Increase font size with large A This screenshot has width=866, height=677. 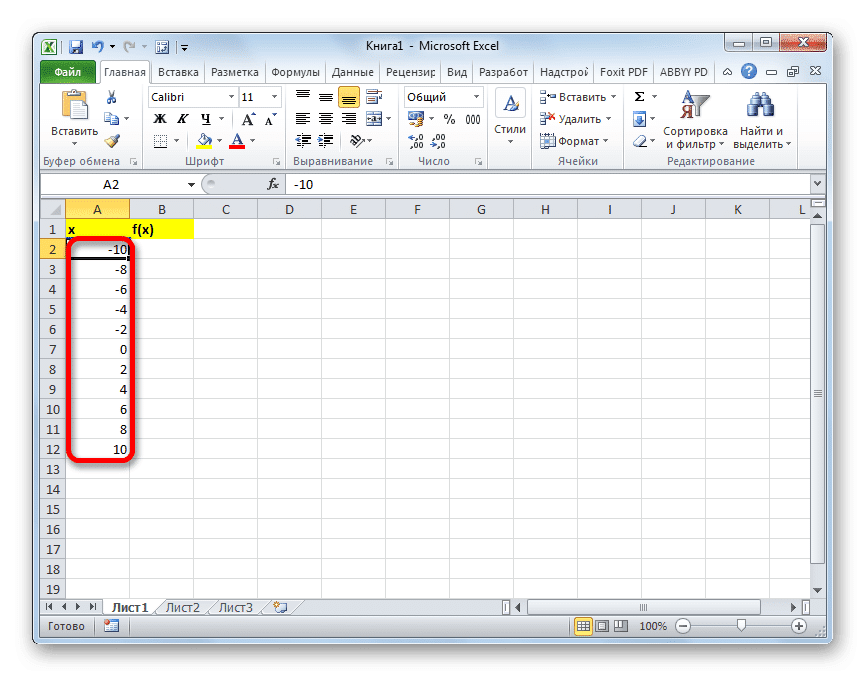[249, 119]
